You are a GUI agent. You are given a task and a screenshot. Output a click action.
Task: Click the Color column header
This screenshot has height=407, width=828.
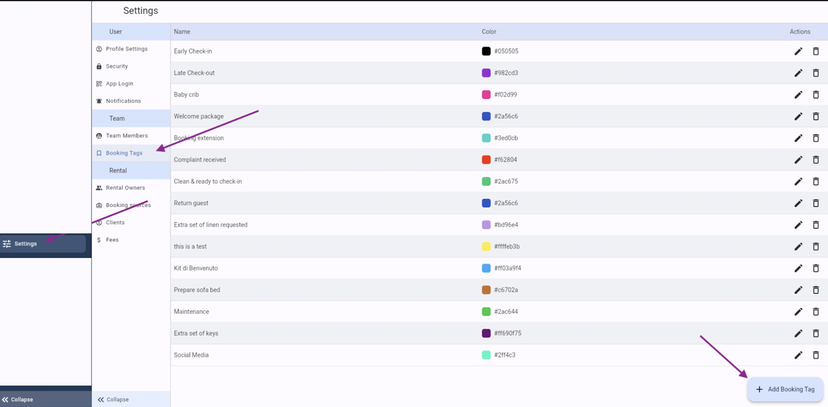tap(489, 32)
